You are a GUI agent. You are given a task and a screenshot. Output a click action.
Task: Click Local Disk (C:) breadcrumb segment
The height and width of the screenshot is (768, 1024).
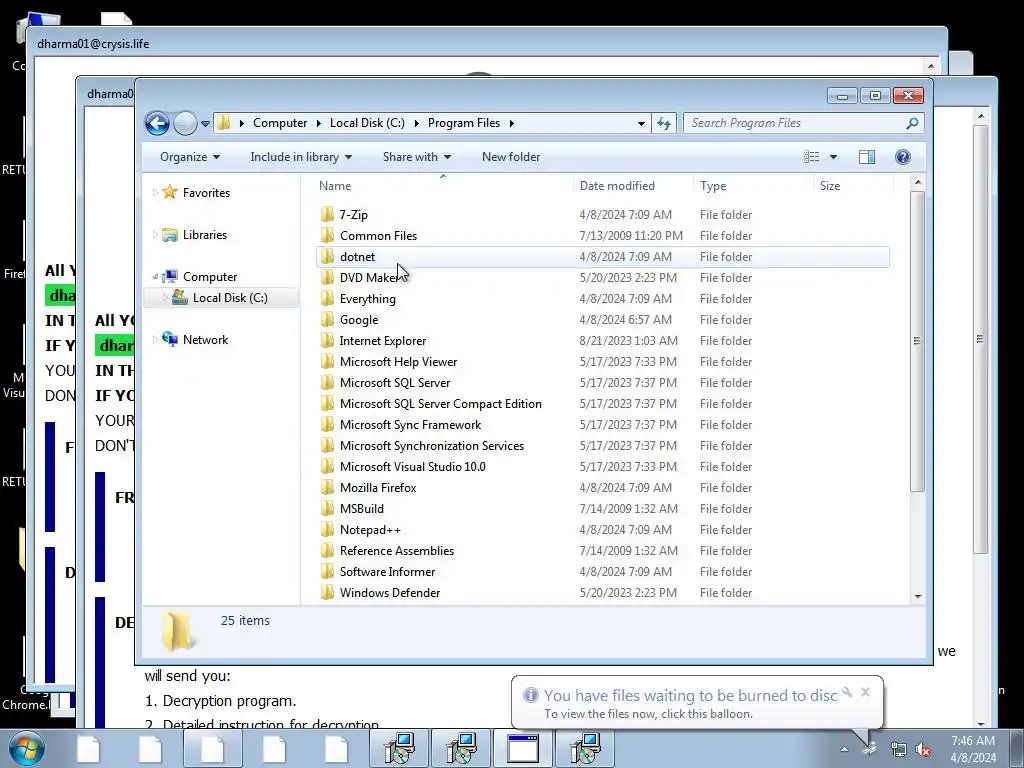[367, 123]
